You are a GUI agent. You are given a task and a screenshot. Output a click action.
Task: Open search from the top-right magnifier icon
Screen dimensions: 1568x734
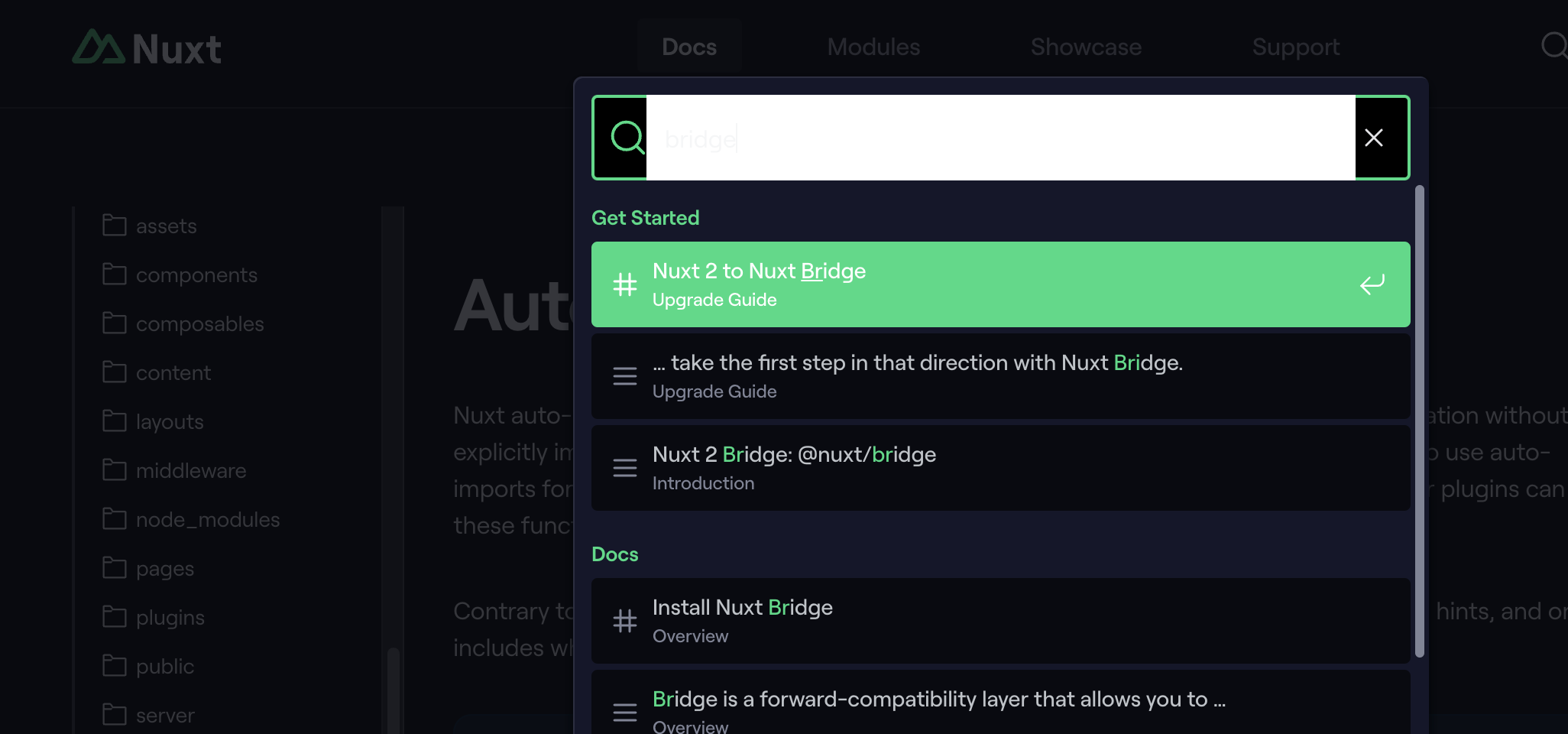tap(1556, 47)
